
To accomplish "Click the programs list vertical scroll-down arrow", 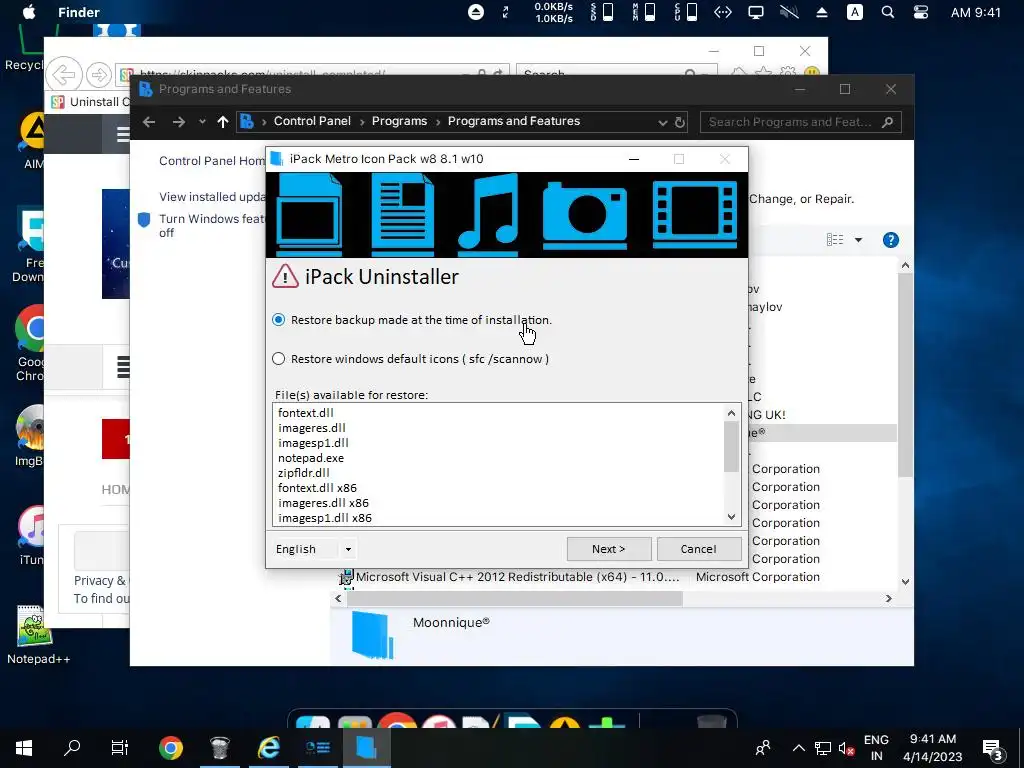I will click(905, 581).
